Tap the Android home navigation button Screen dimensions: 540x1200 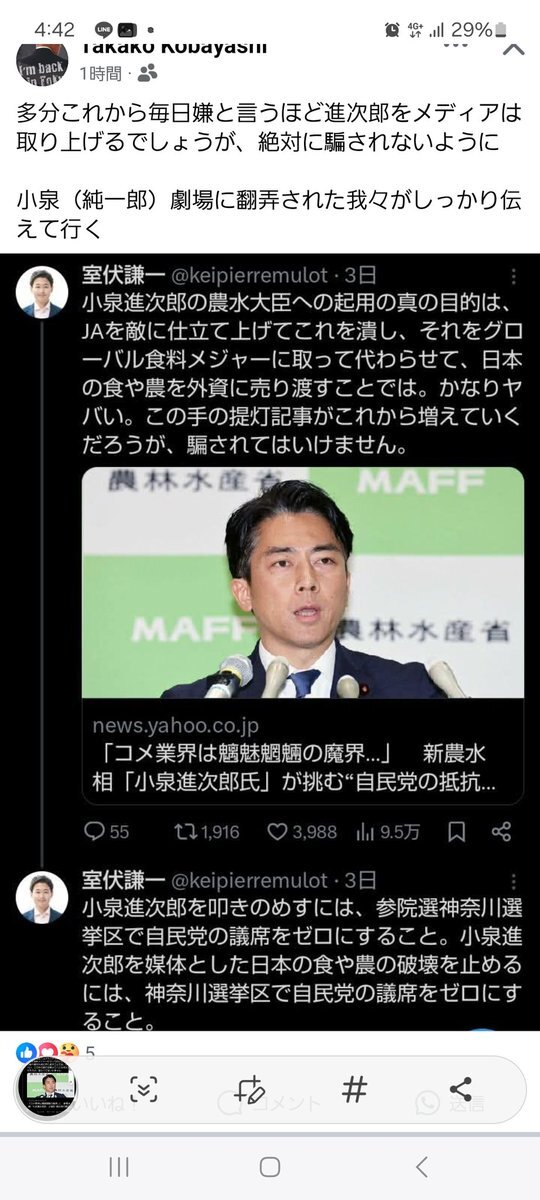(270, 1166)
